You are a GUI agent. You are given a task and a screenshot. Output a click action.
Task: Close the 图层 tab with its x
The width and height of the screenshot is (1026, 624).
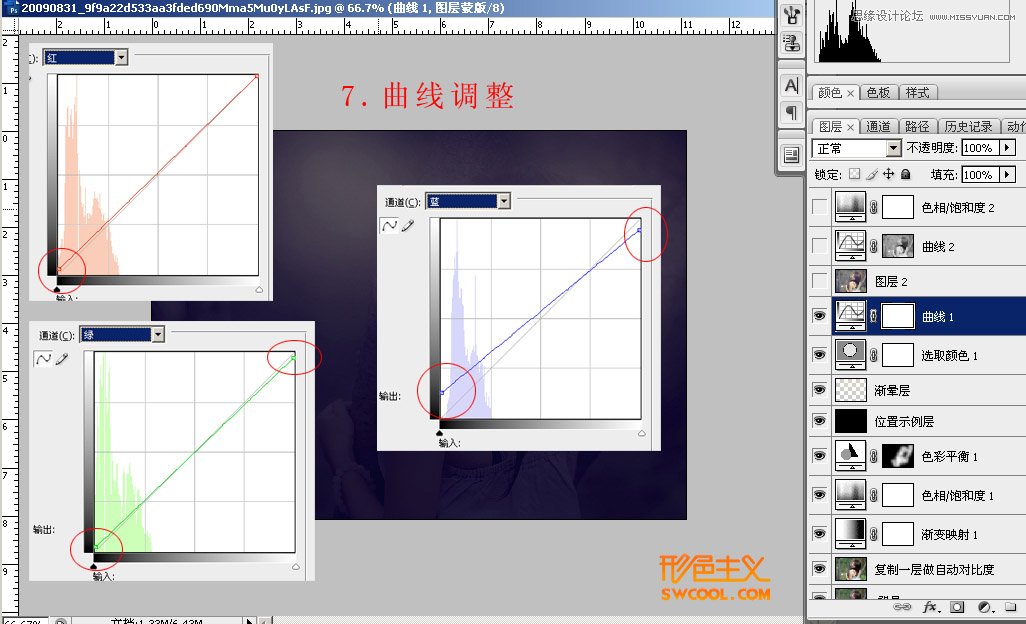click(850, 127)
